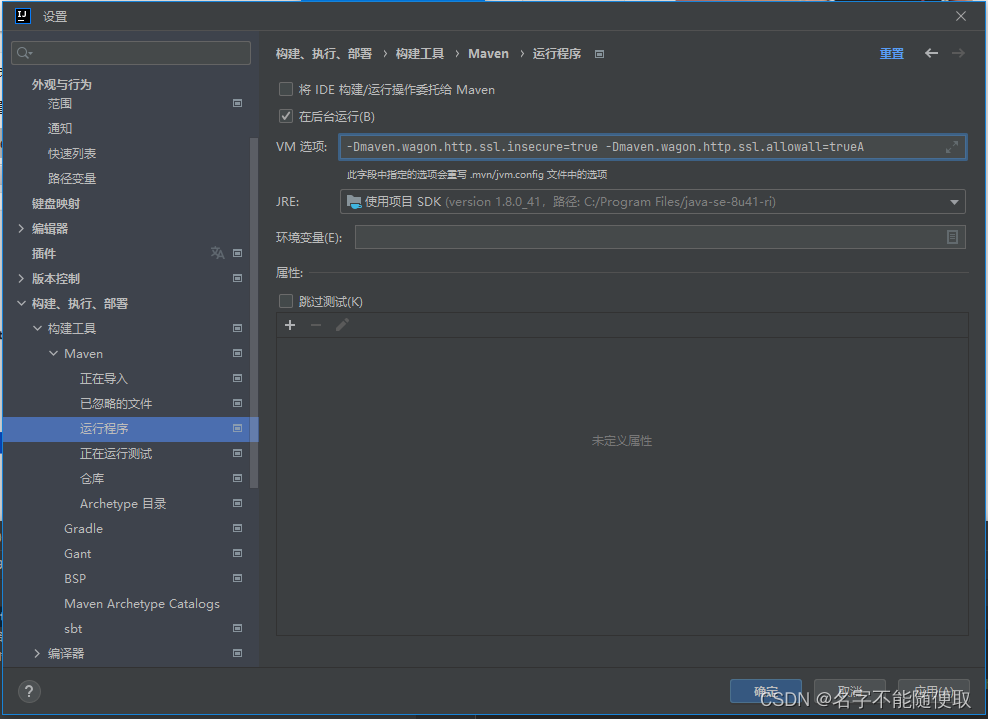This screenshot has width=988, height=719.
Task: Click the translation icon next to 插件
Action: pyautogui.click(x=217, y=253)
